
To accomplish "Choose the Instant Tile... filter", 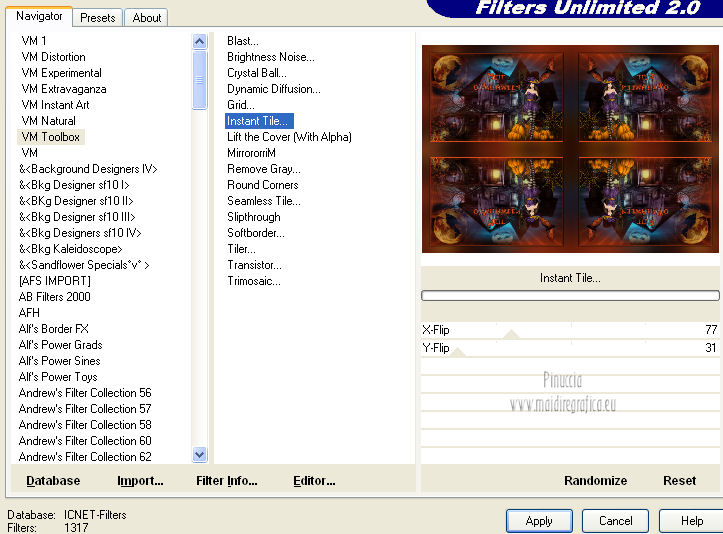I will tap(259, 121).
